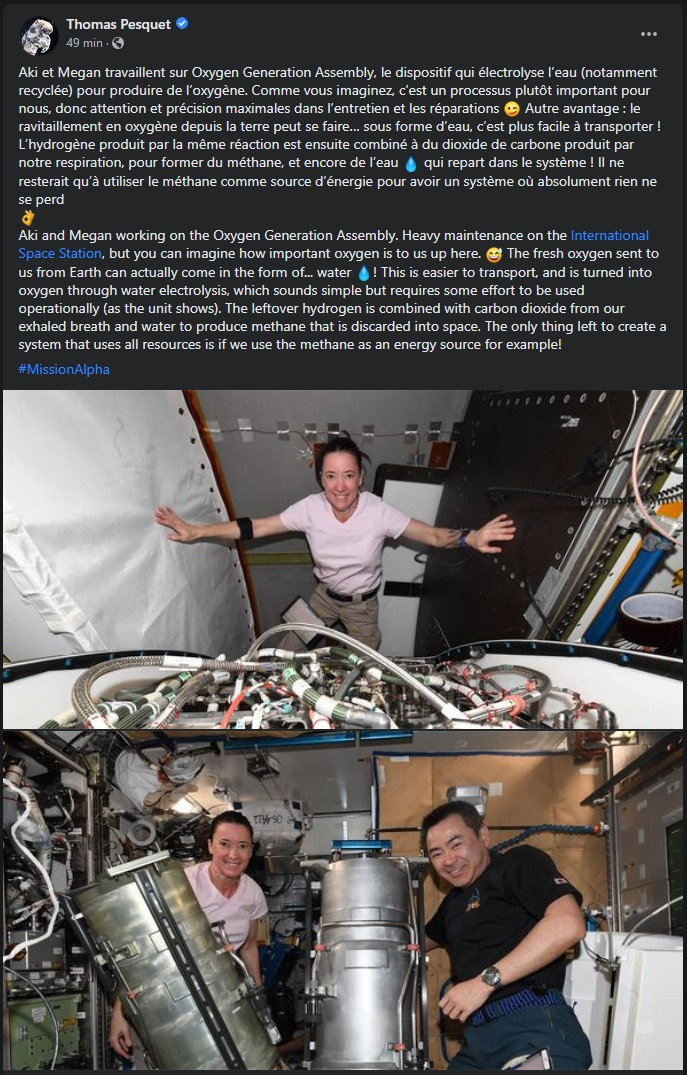Open the post options three-dot menu
This screenshot has height=1075, width=687.
point(649,34)
